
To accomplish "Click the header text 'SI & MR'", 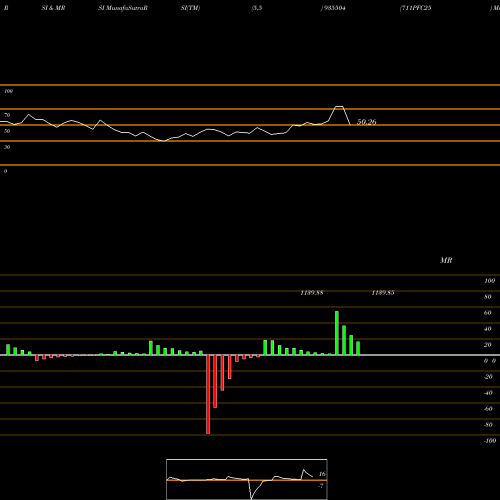I will click(53, 8).
